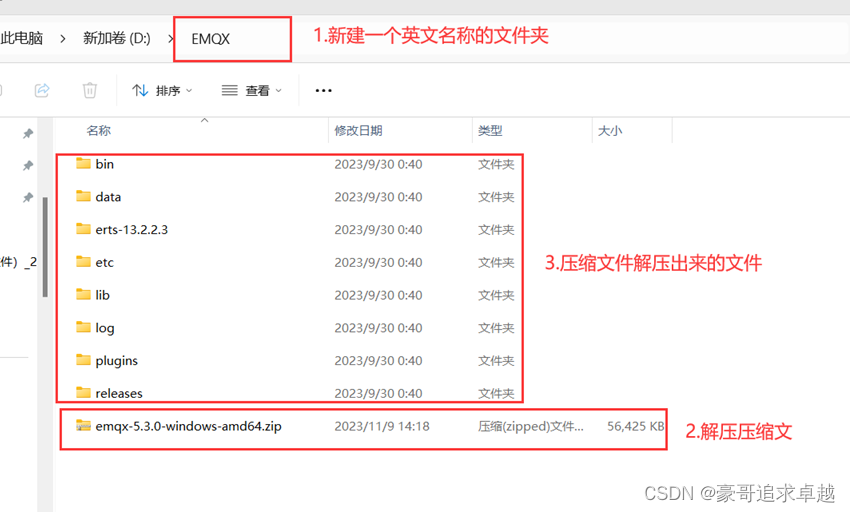Select the releases folder icon
This screenshot has width=850, height=512.
coord(83,392)
